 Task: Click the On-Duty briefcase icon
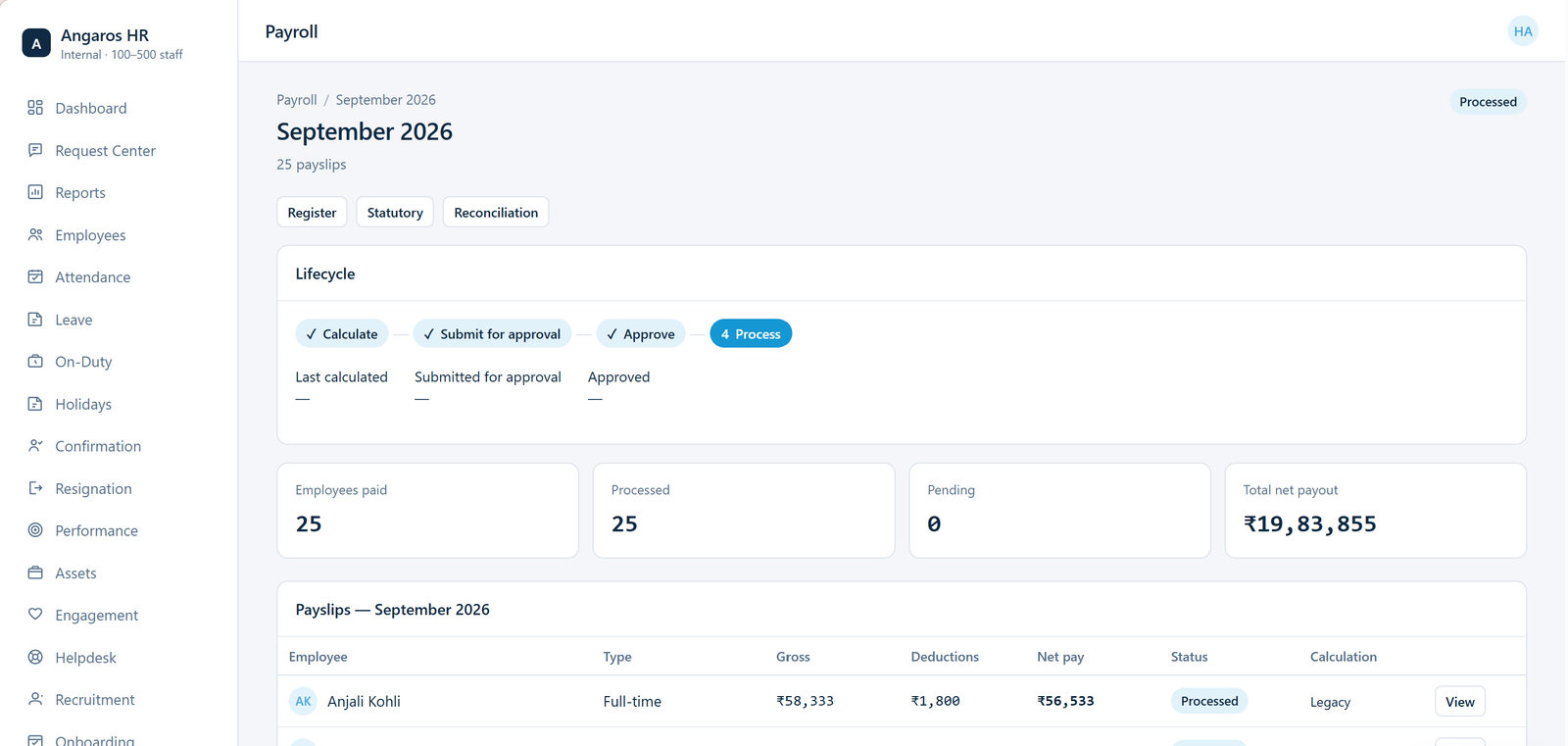35,361
